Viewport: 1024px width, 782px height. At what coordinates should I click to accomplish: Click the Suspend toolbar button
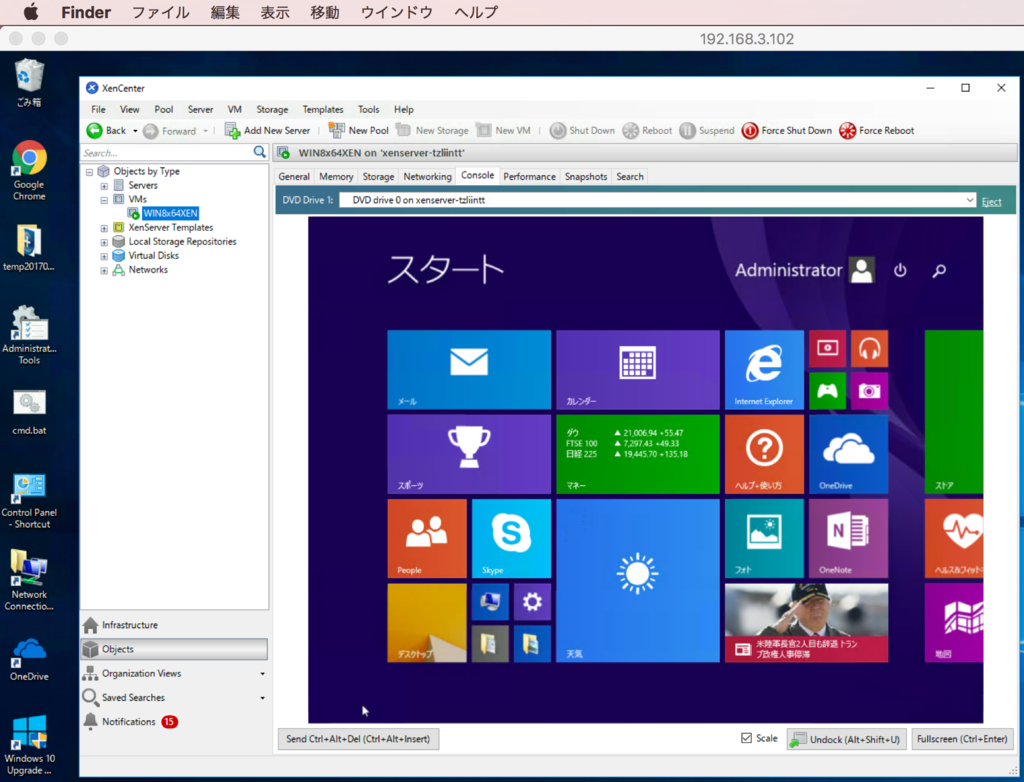(x=707, y=131)
